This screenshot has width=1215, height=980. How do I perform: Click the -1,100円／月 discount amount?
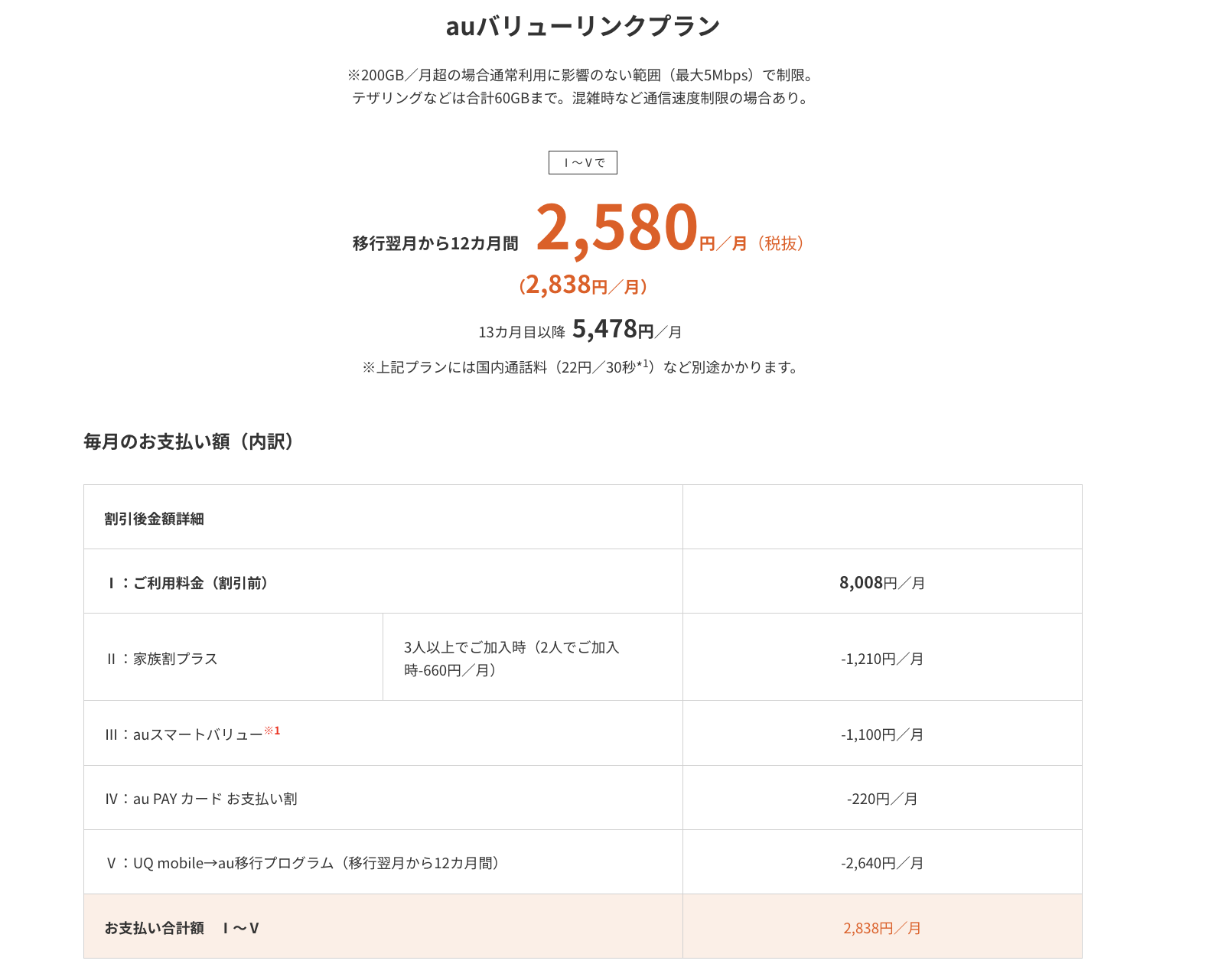tap(882, 734)
